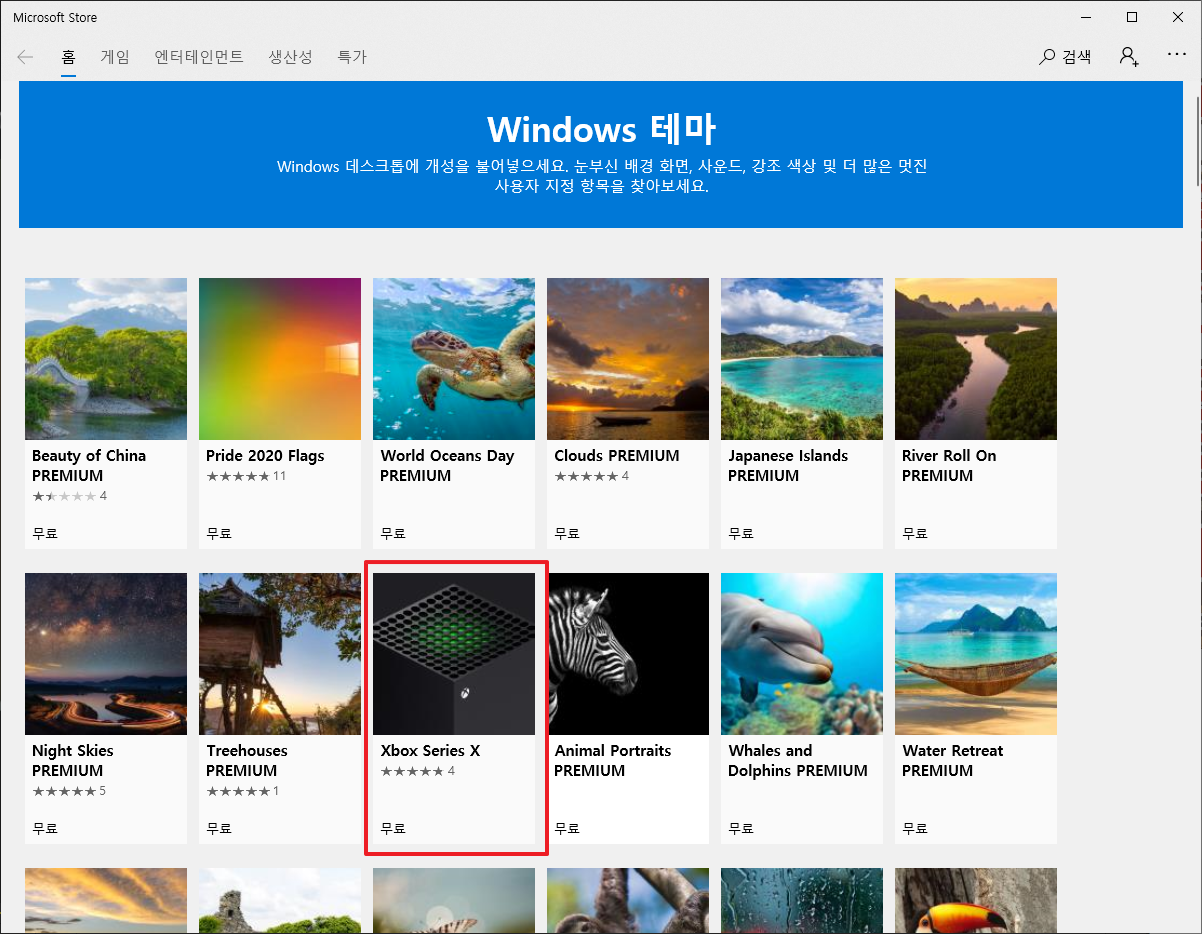Image resolution: width=1202 pixels, height=934 pixels.
Task: Open the Japanese Islands theme image
Action: 802,359
